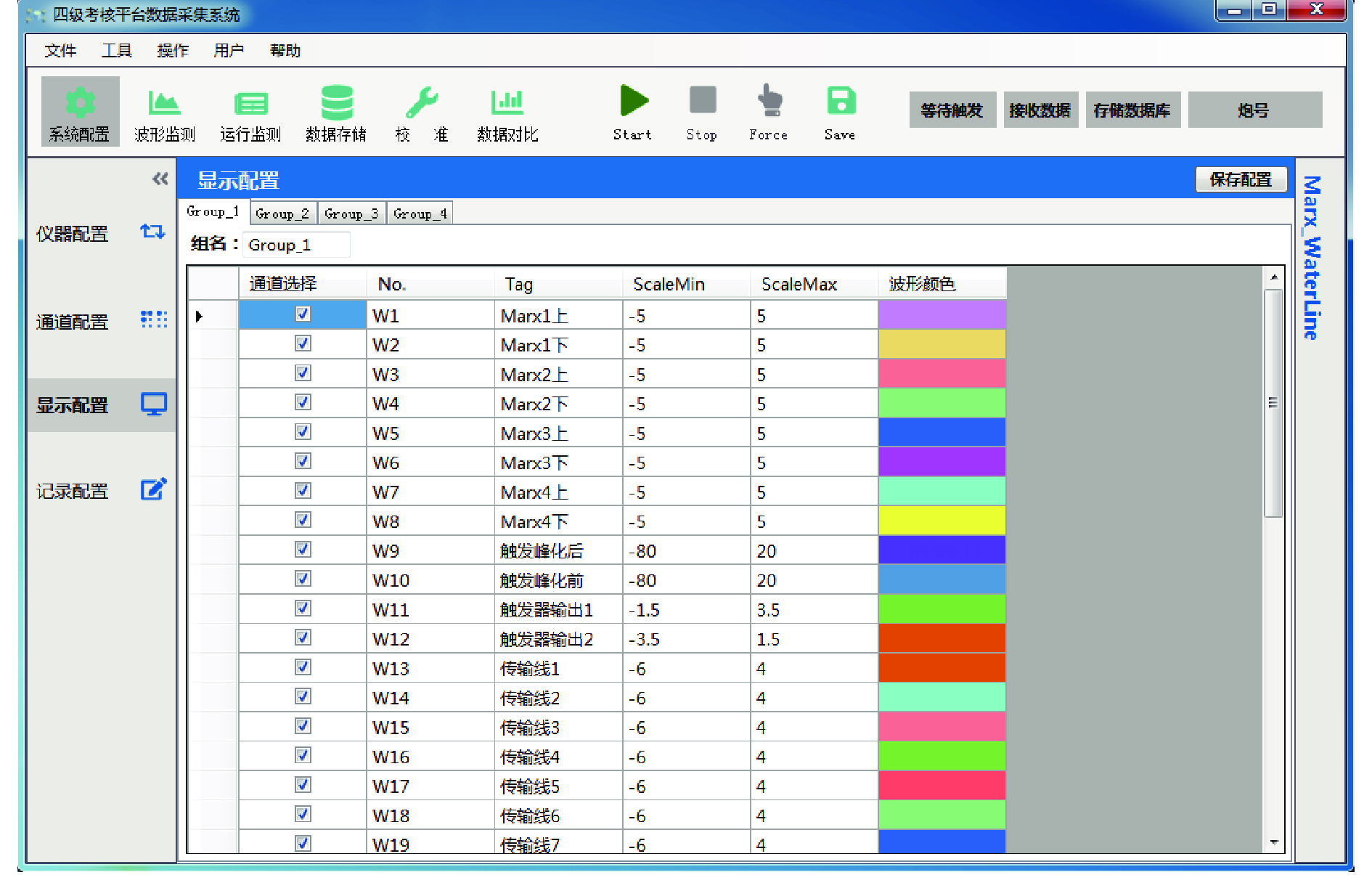Click ScaleMin cell -80 for W9
Screen dimensions: 1372x875
tap(686, 550)
